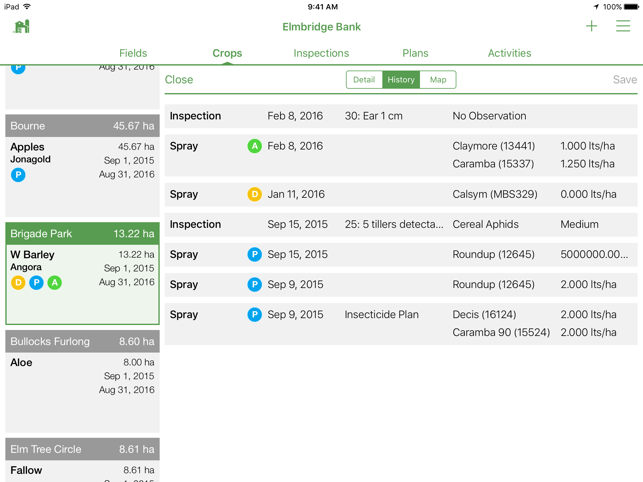Tap green A badge on Feb 8 spray
This screenshot has height=482, width=643.
254,146
